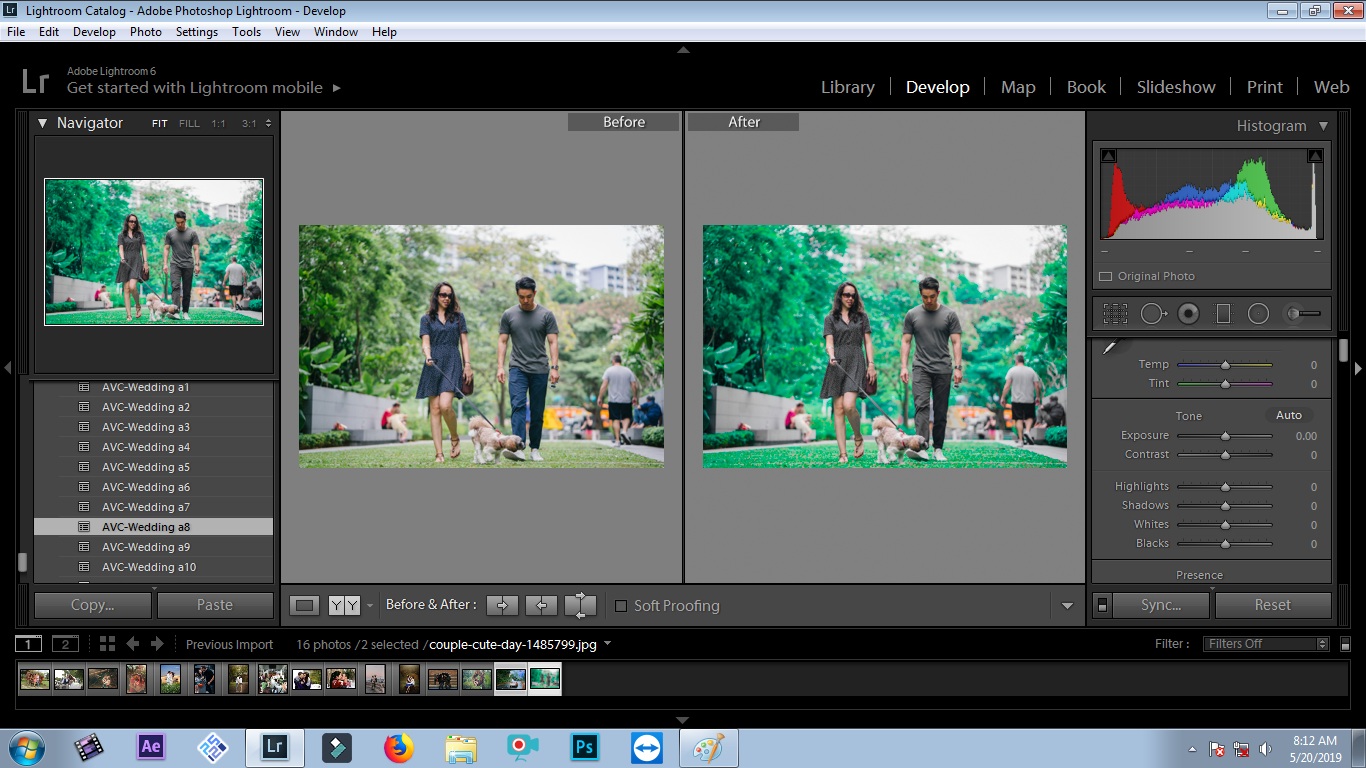Expand Lightroom mobile arrow
The image size is (1366, 768).
click(x=337, y=88)
